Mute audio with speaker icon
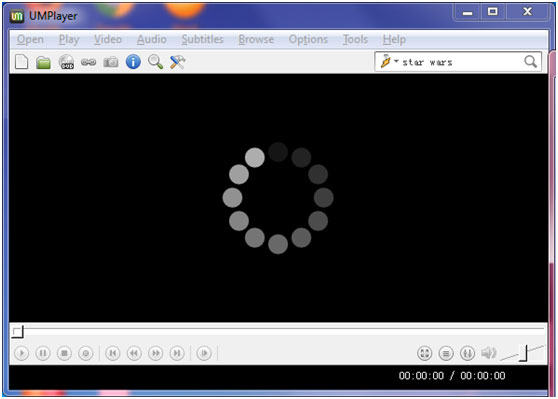 click(x=489, y=353)
